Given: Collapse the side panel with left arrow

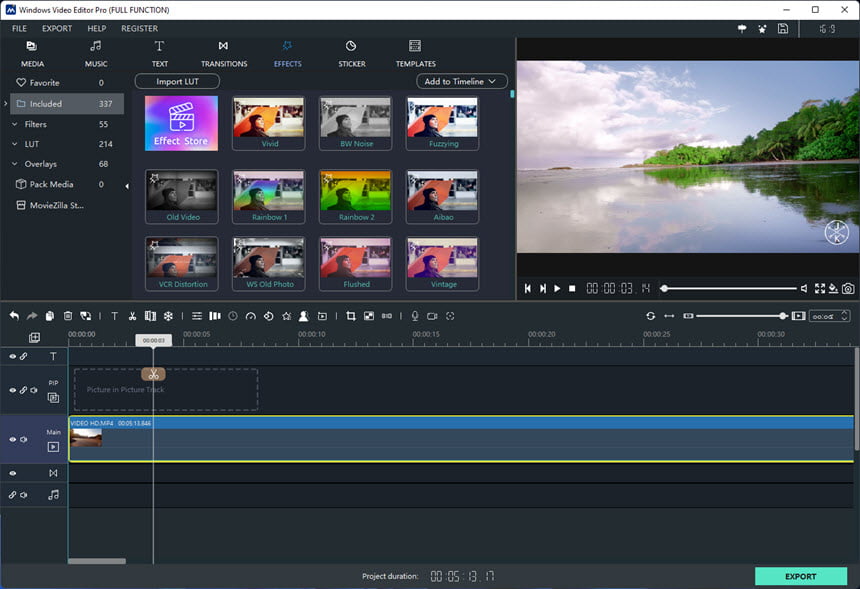Looking at the screenshot, I should tap(127, 186).
